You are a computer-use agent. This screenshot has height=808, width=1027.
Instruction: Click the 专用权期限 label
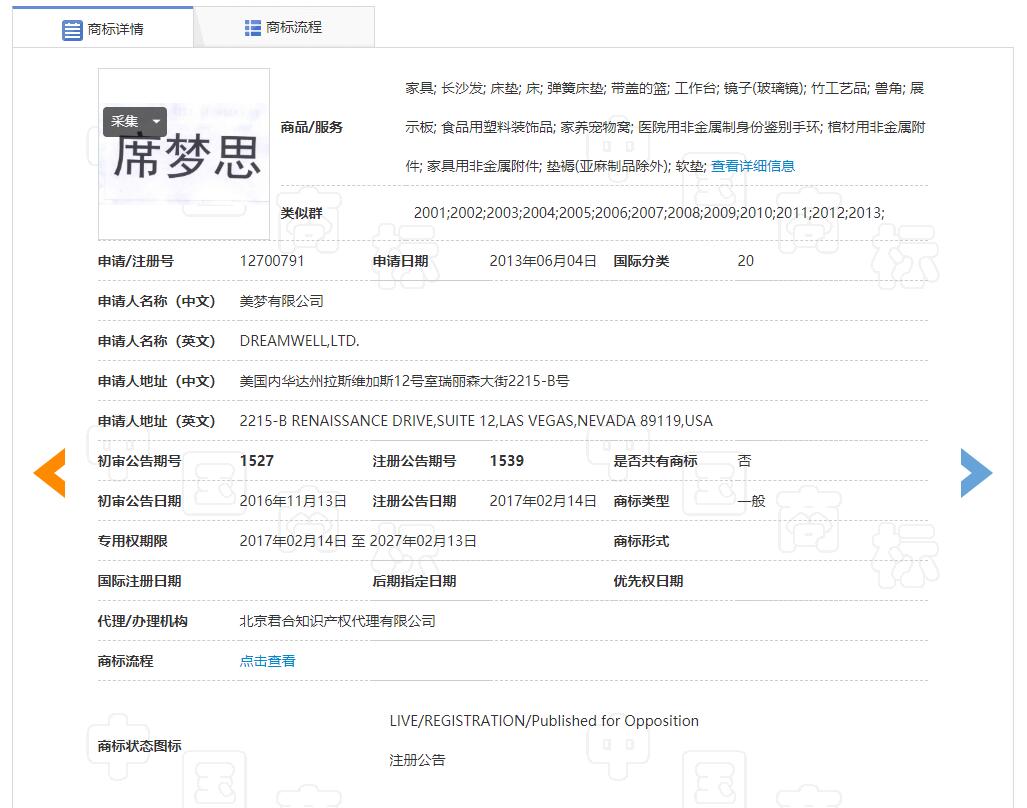132,542
